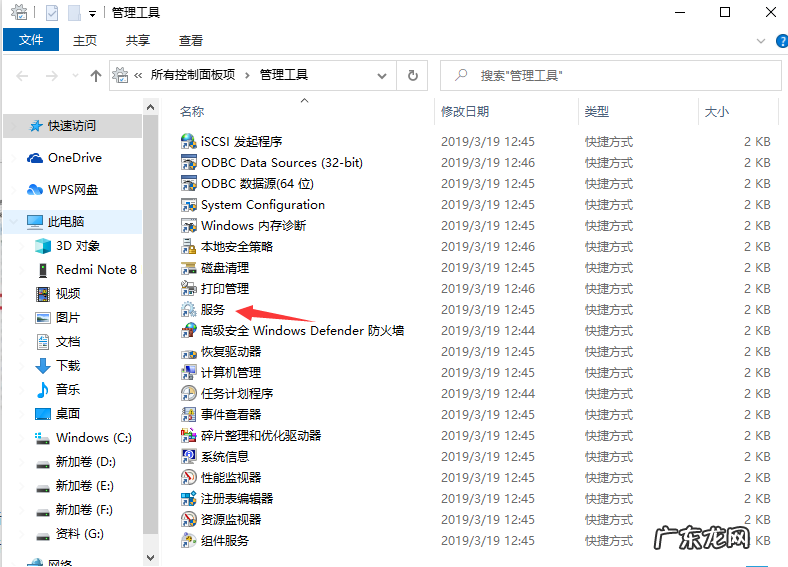The image size is (788, 567).
Task: Click the help question mark icon
Action: click(782, 41)
